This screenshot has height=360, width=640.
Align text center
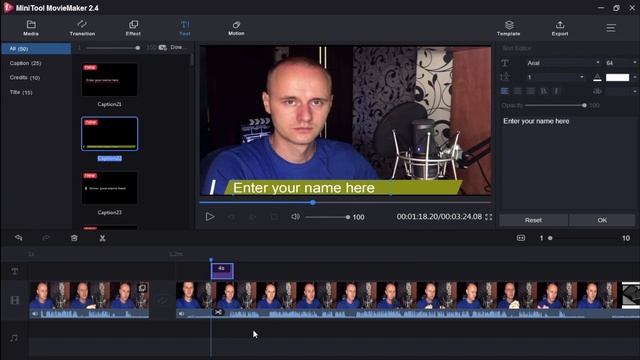coord(518,91)
